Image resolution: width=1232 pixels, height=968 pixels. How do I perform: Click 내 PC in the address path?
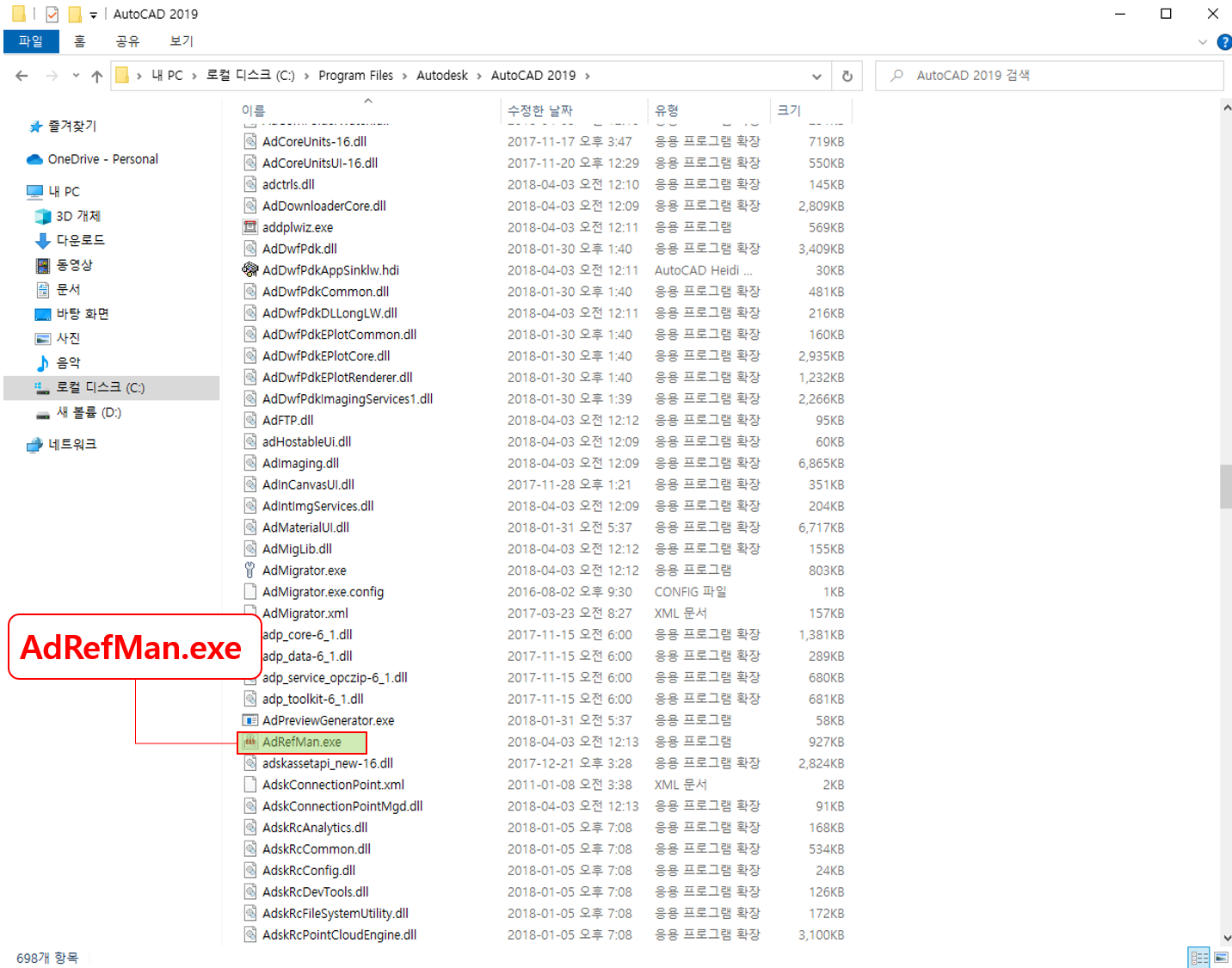click(167, 76)
